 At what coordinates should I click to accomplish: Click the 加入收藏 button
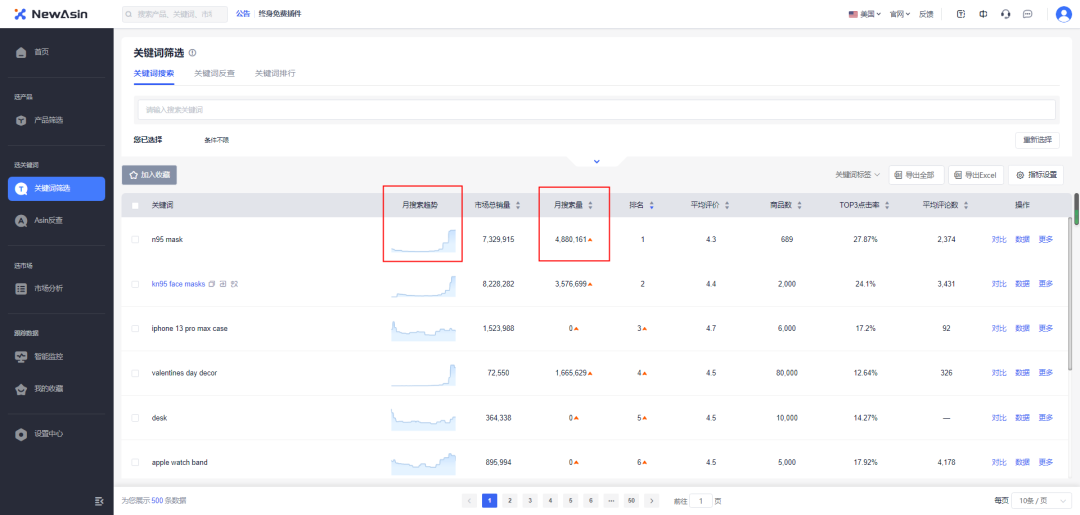(149, 175)
